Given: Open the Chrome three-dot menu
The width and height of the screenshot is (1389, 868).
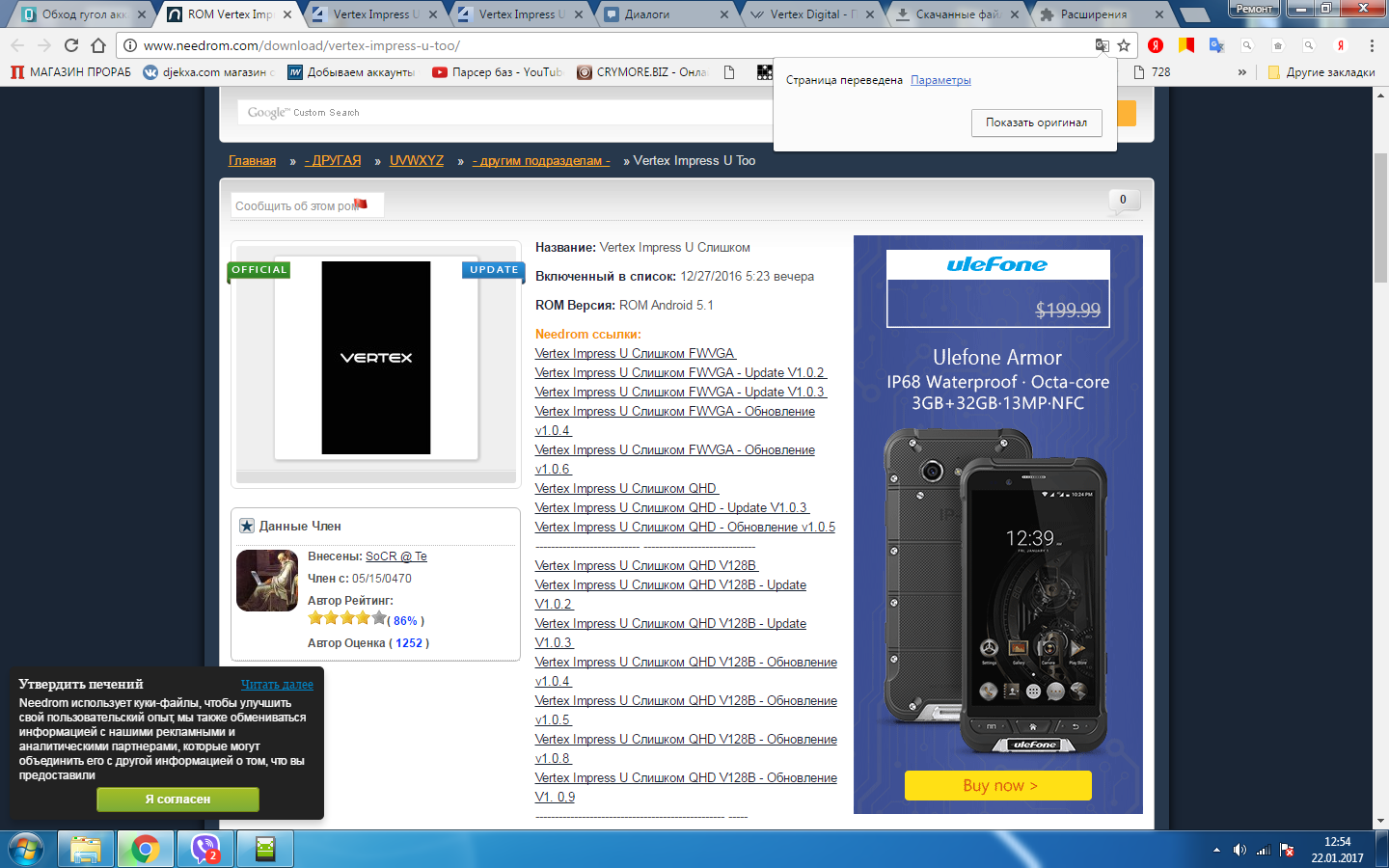Looking at the screenshot, I should pyautogui.click(x=1371, y=45).
